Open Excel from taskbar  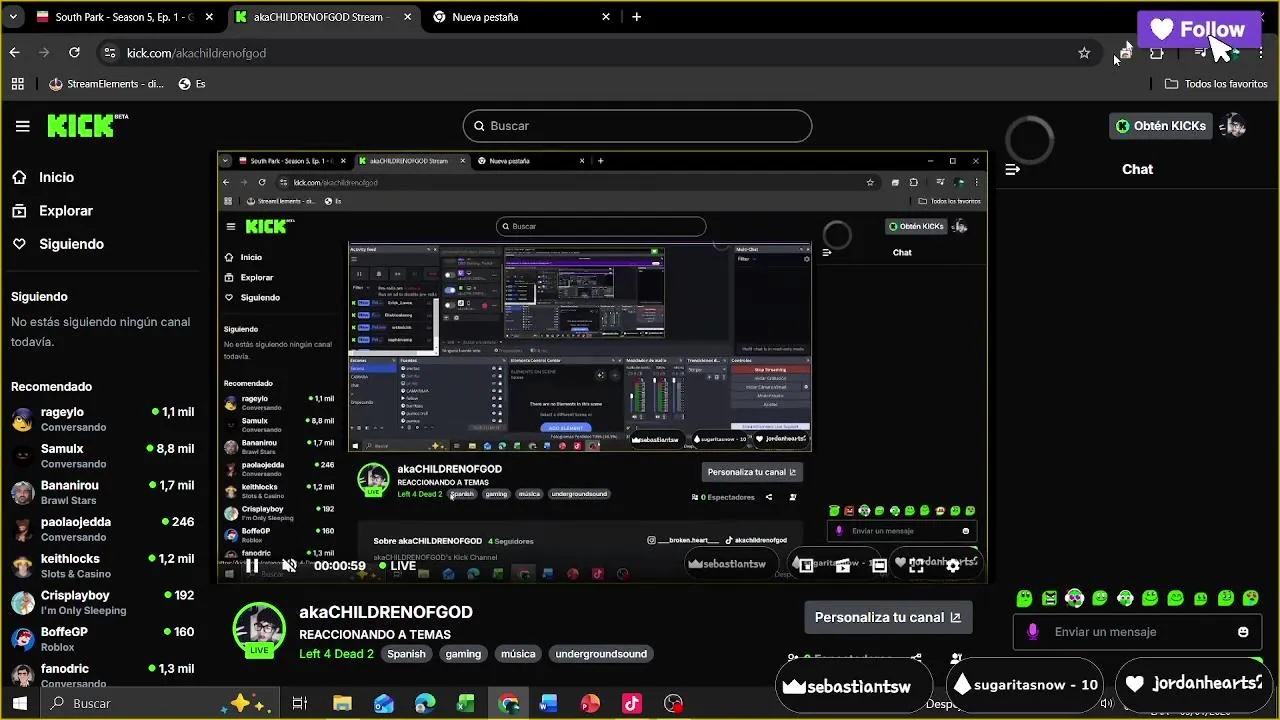click(466, 704)
